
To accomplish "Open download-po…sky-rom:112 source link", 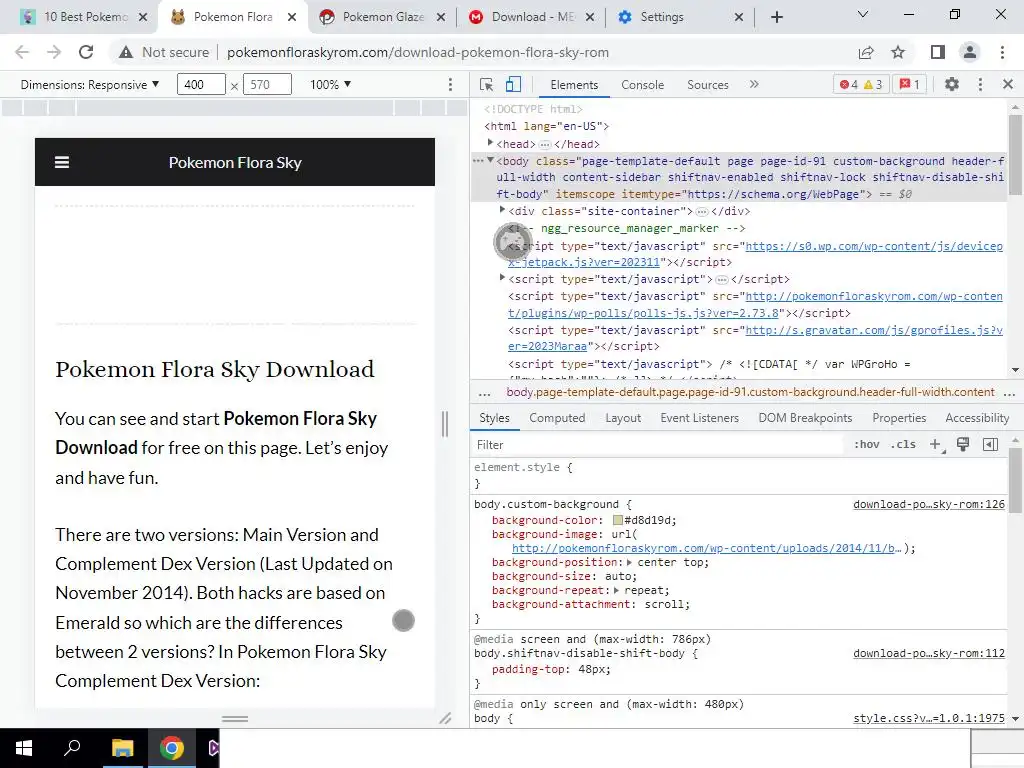I will tap(929, 653).
